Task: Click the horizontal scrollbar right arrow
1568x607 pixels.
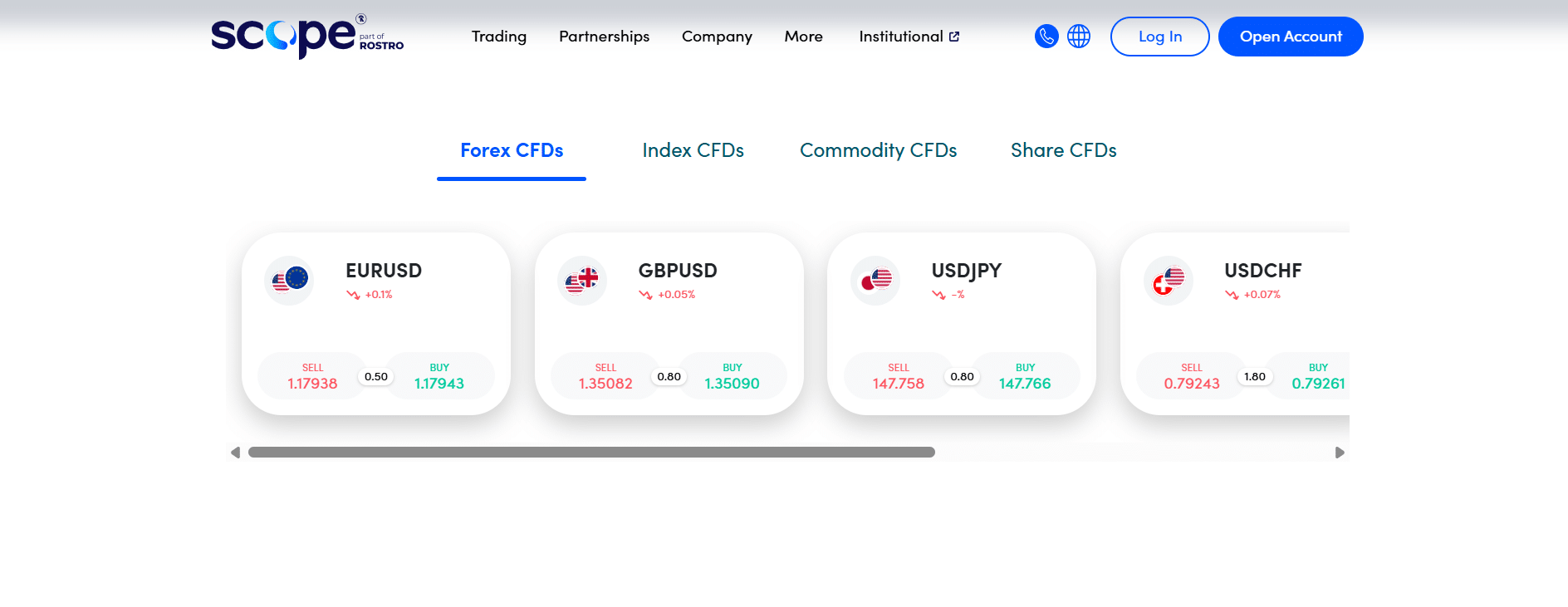Action: [1339, 453]
